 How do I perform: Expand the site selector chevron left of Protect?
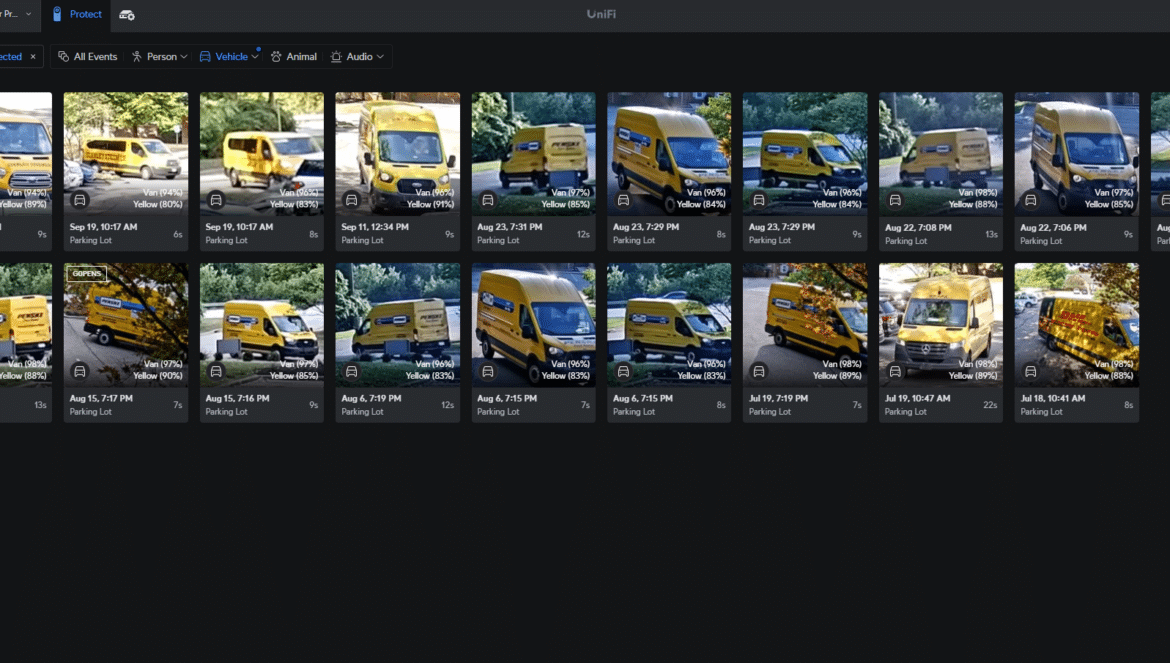[28, 14]
